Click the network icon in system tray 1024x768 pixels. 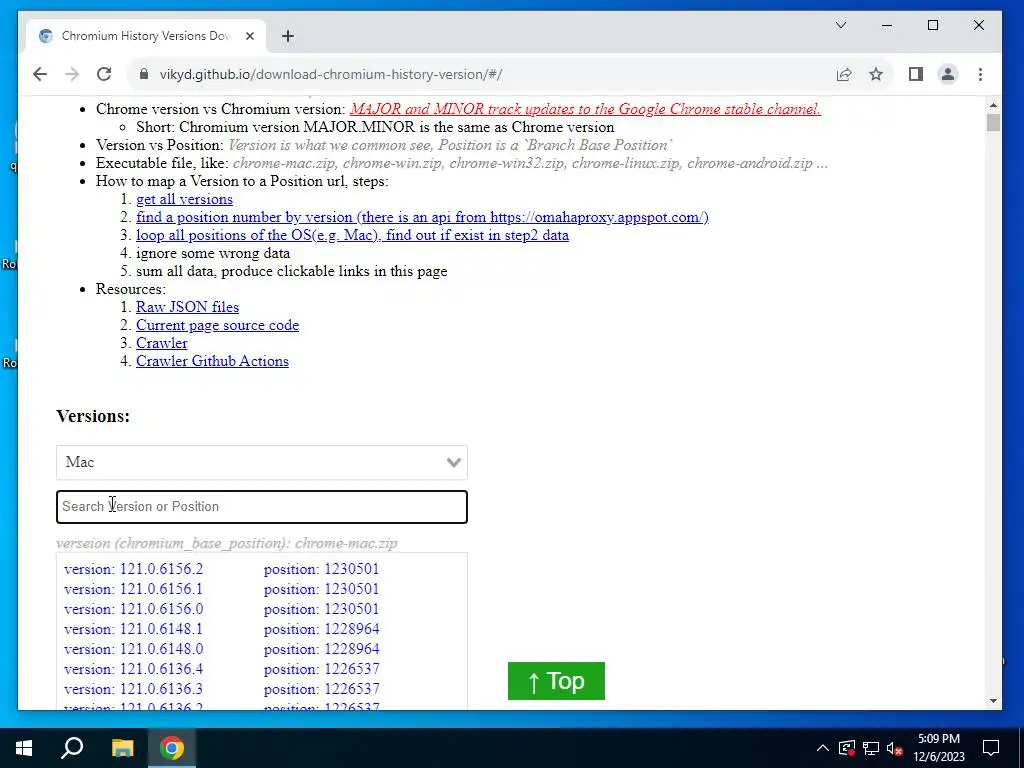(871, 748)
